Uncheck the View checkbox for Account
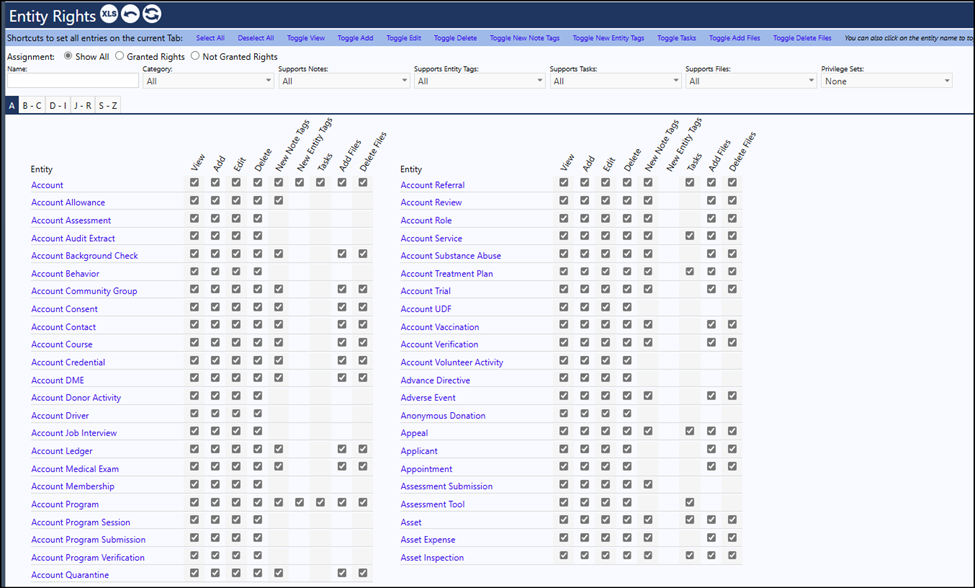 click(195, 183)
